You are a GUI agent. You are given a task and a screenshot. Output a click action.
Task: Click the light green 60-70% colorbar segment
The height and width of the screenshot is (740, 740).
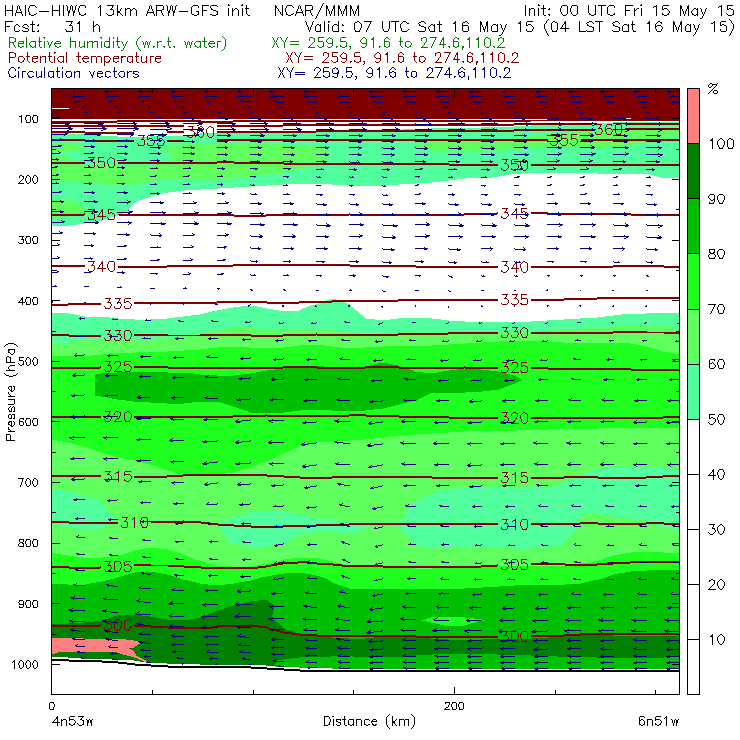click(x=693, y=336)
